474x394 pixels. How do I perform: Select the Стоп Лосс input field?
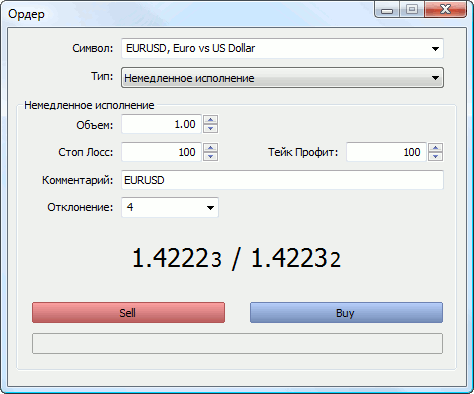click(x=161, y=152)
